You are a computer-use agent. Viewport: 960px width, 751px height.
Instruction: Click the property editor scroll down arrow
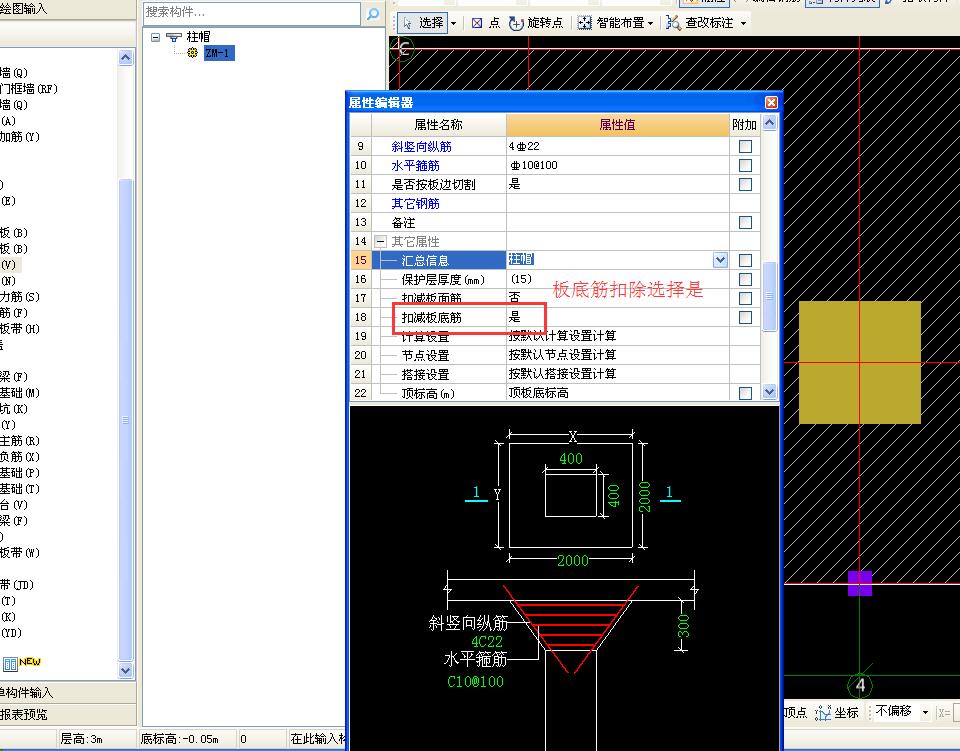tap(770, 391)
